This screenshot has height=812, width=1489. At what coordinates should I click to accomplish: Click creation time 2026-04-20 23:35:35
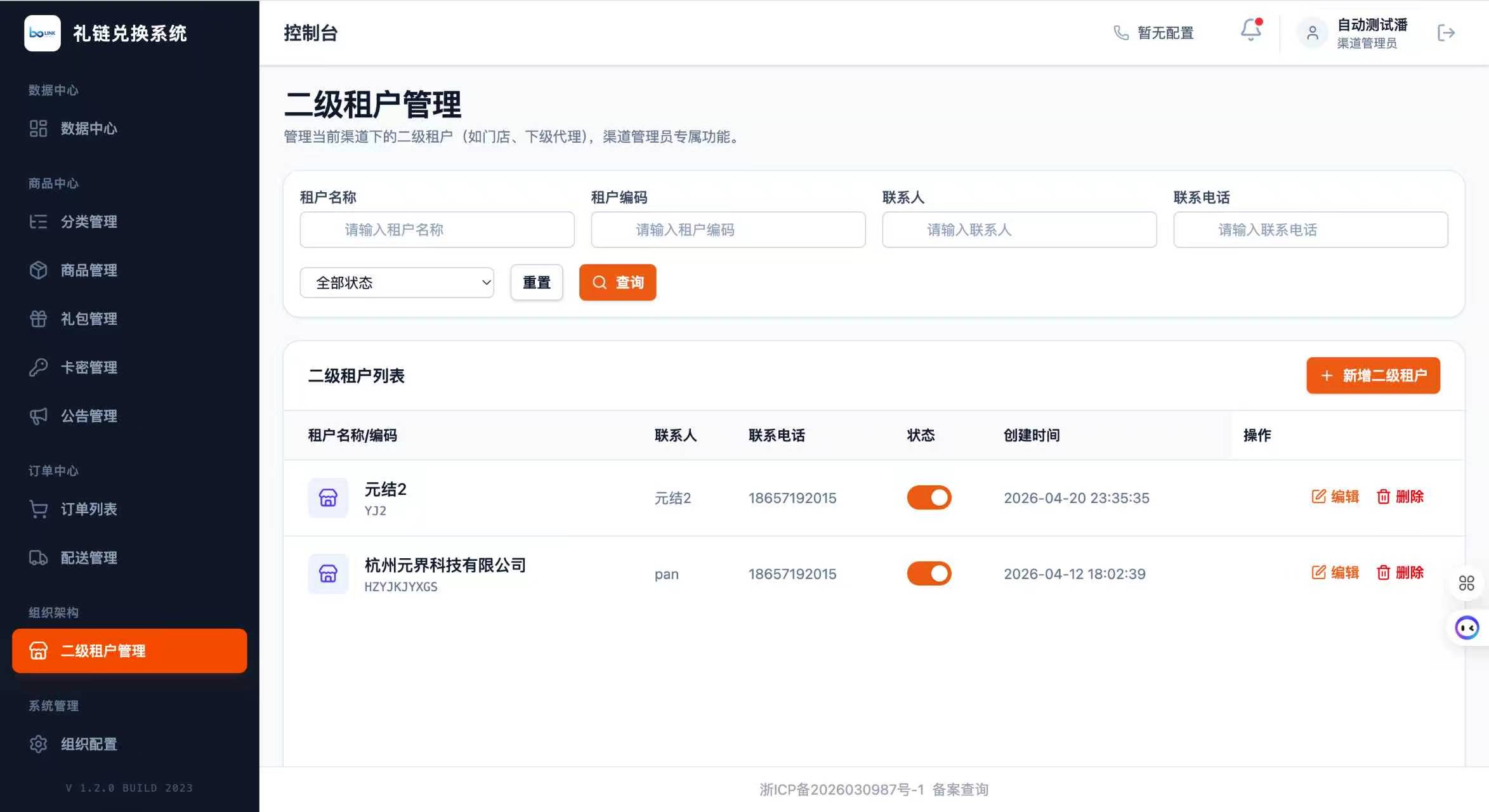1077,498
